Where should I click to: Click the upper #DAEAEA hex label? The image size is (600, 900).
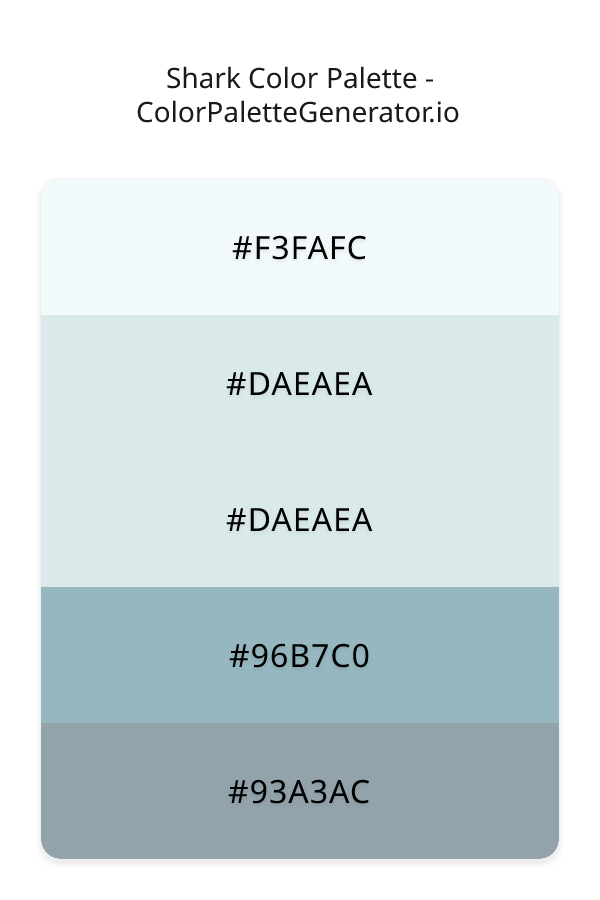[x=300, y=384]
